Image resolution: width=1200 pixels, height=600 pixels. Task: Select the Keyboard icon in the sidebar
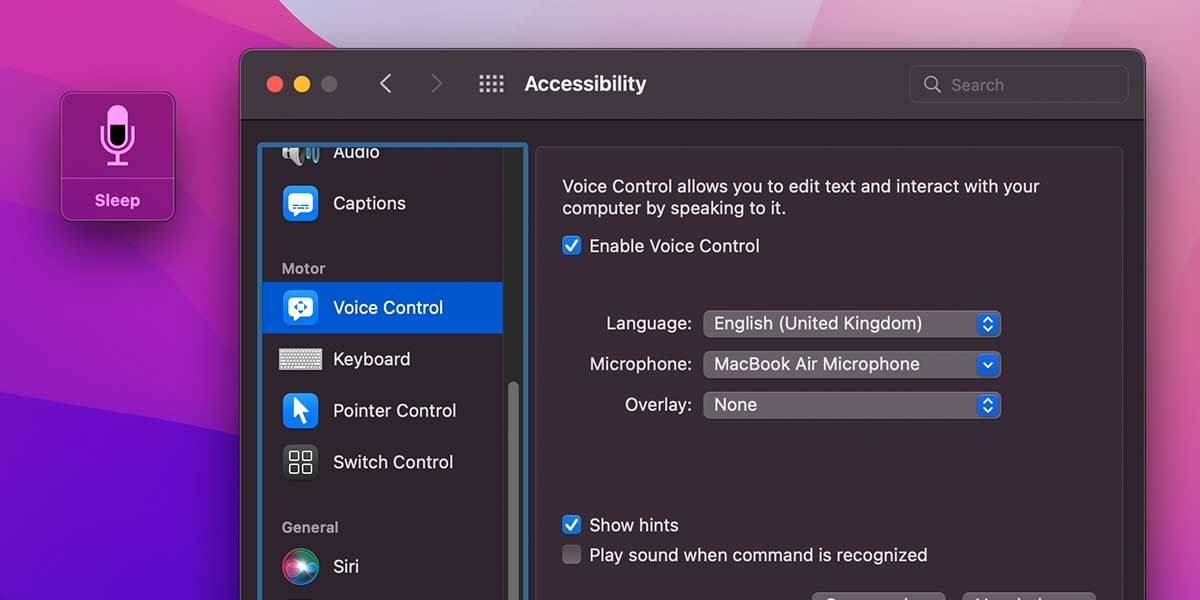300,359
